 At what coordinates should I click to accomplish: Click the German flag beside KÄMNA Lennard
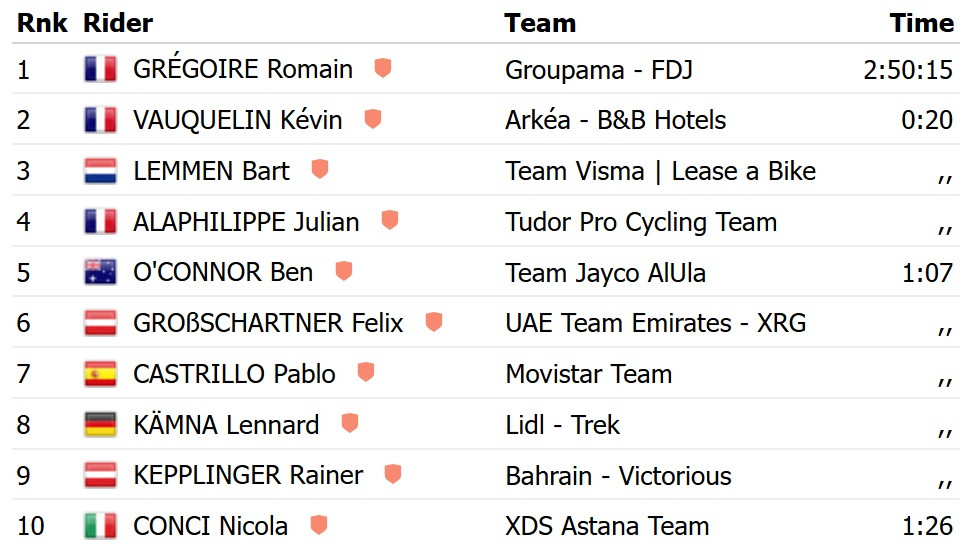[100, 425]
